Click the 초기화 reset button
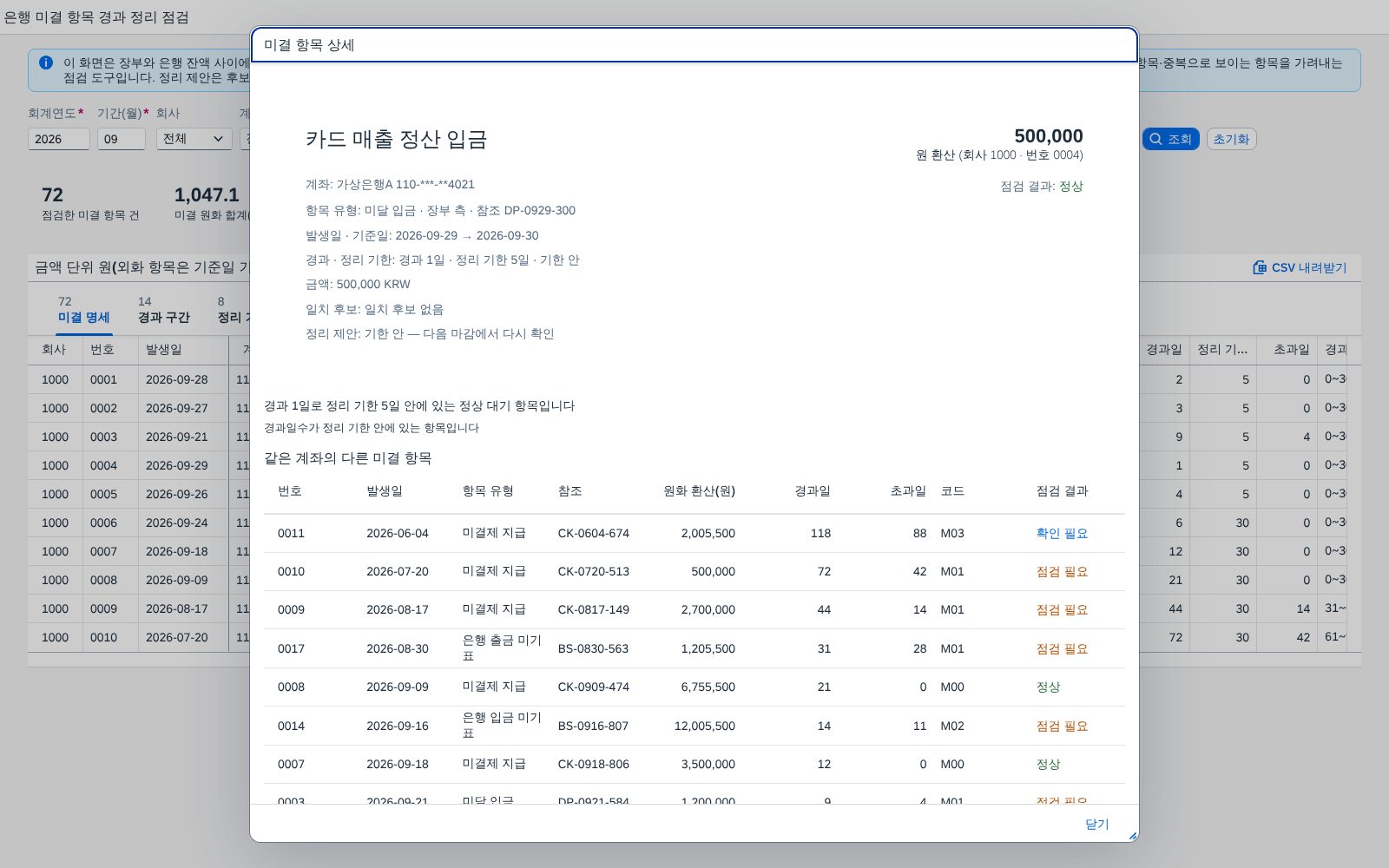The height and width of the screenshot is (868, 1389). click(1231, 139)
